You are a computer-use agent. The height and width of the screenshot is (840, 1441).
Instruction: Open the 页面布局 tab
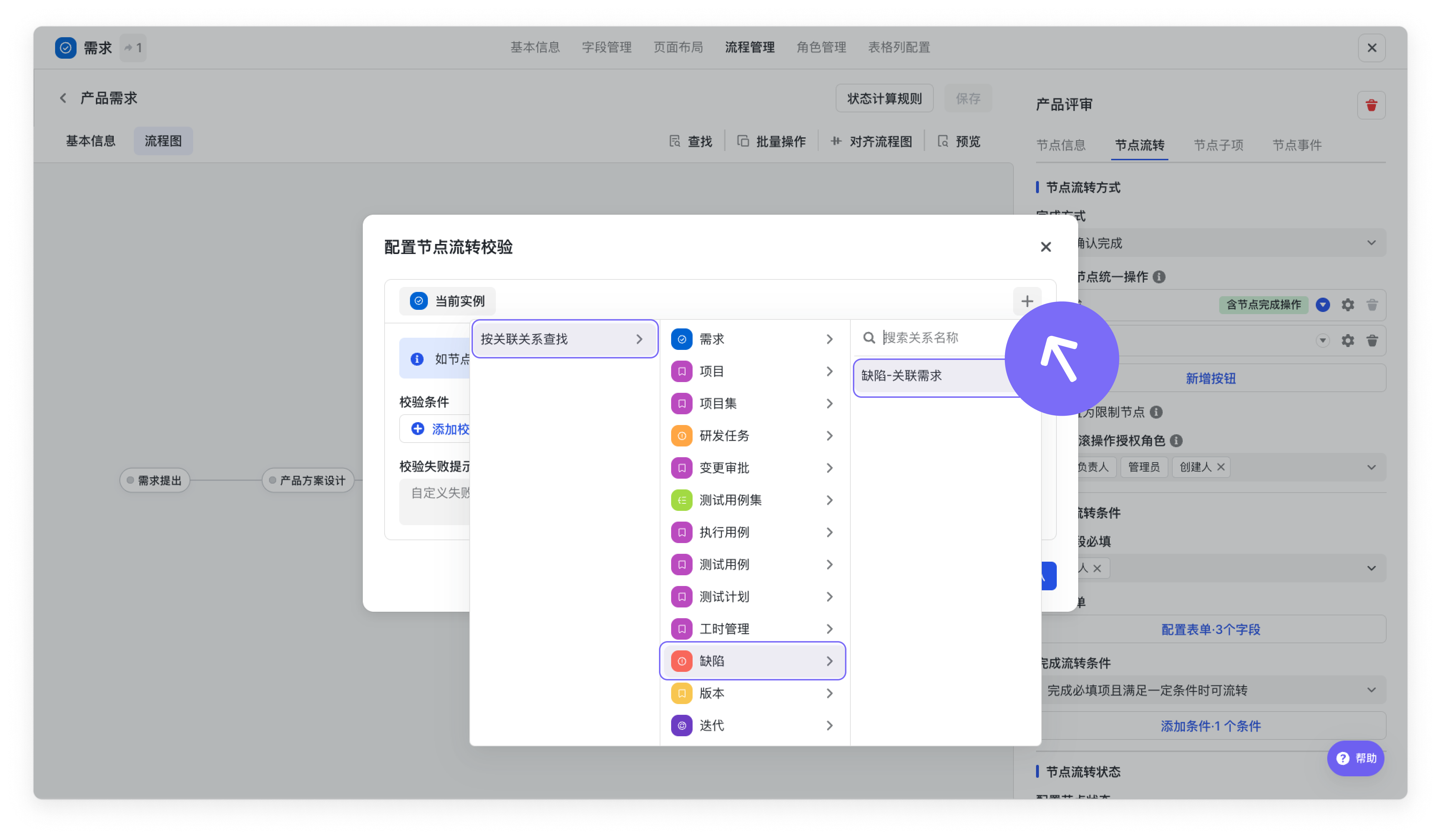pos(678,48)
